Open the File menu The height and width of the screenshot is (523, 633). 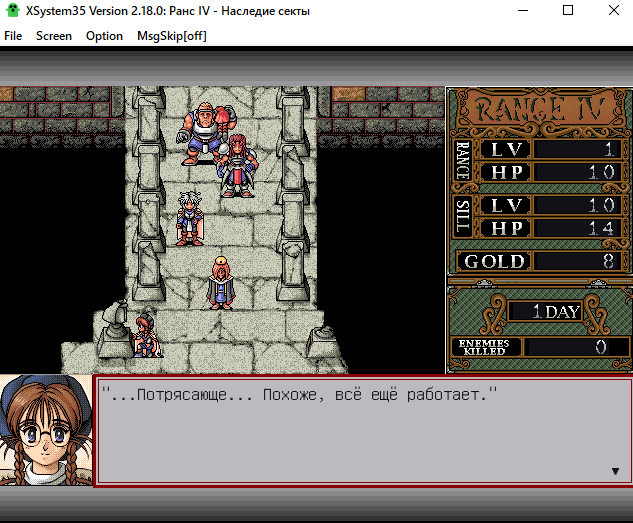pos(13,36)
